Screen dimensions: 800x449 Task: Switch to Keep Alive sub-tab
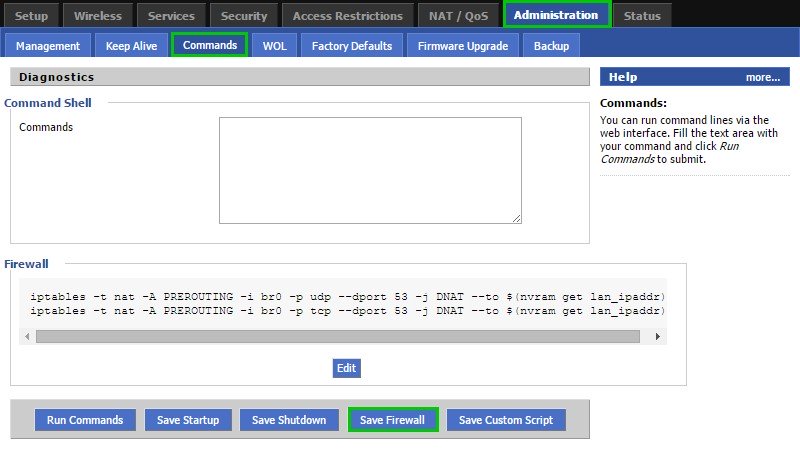[132, 46]
